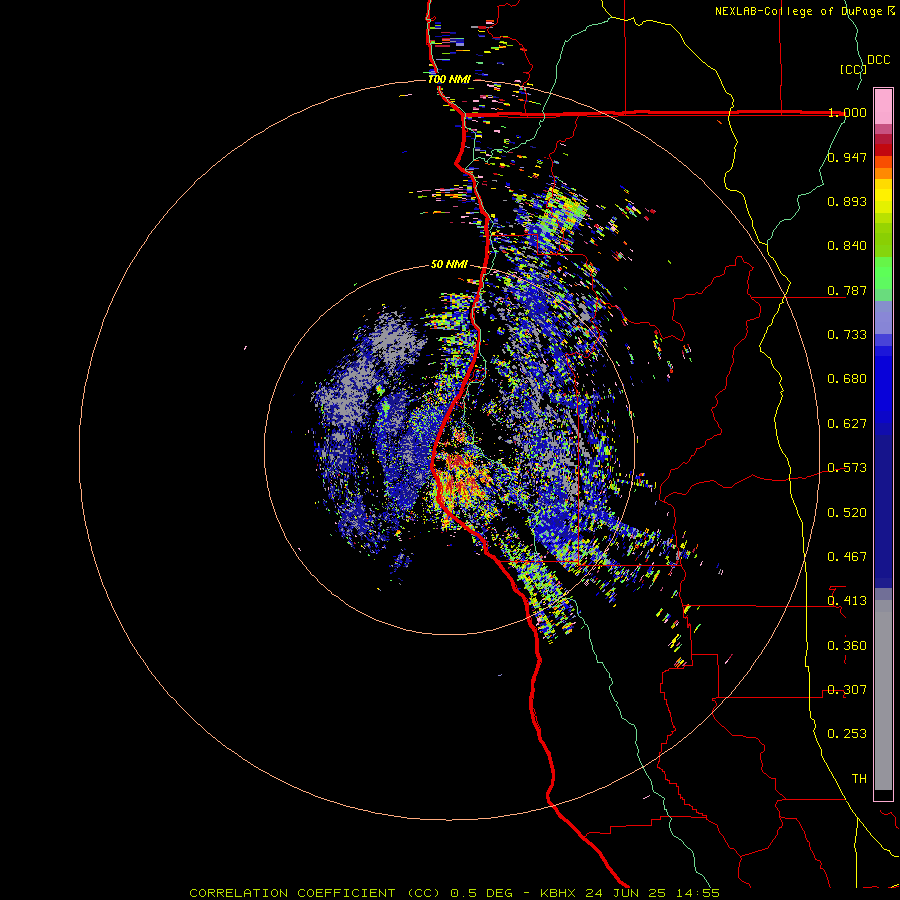Click the 0.627 scale value
Image resolution: width=900 pixels, height=900 pixels.
847,424
